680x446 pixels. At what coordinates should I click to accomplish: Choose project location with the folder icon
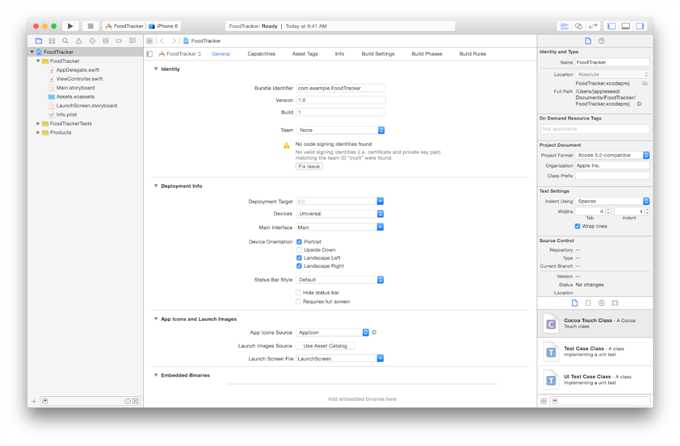(x=645, y=83)
